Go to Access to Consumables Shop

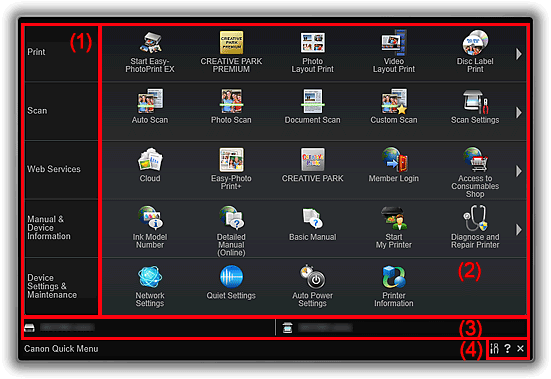475,173
